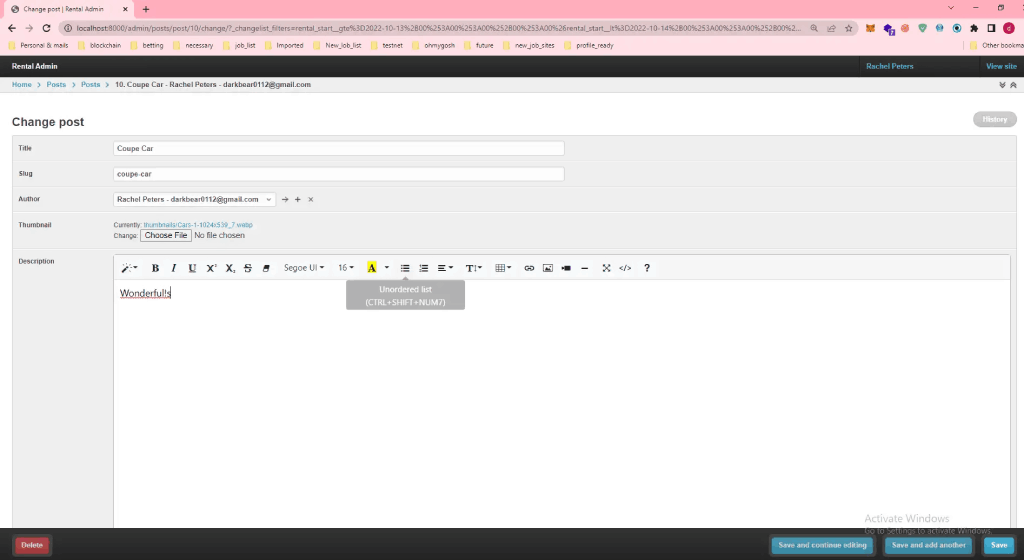The width and height of the screenshot is (1024, 560).
Task: Open the Segoe UI font family dropdown
Action: pyautogui.click(x=304, y=268)
